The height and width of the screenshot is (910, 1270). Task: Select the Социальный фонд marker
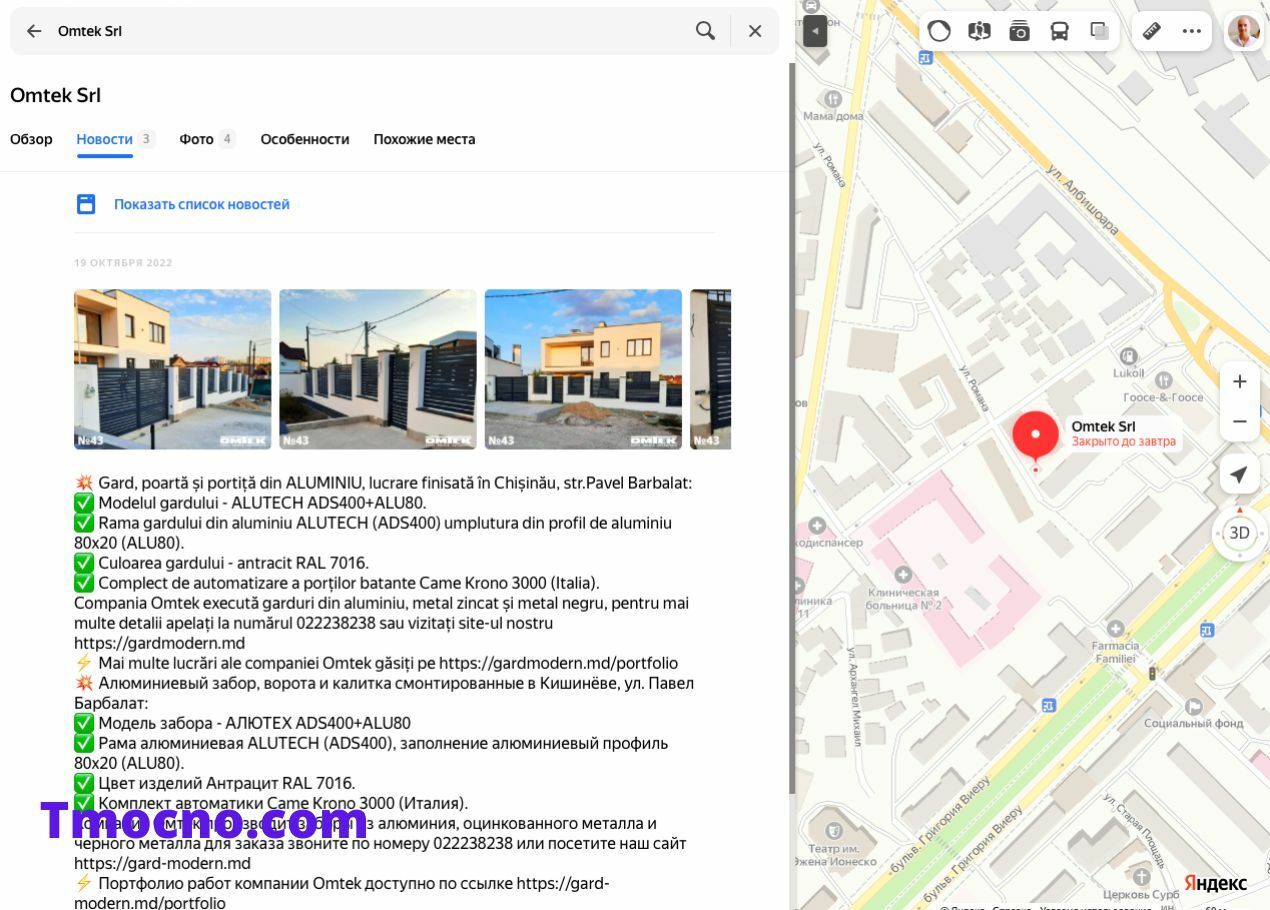pos(1193,707)
